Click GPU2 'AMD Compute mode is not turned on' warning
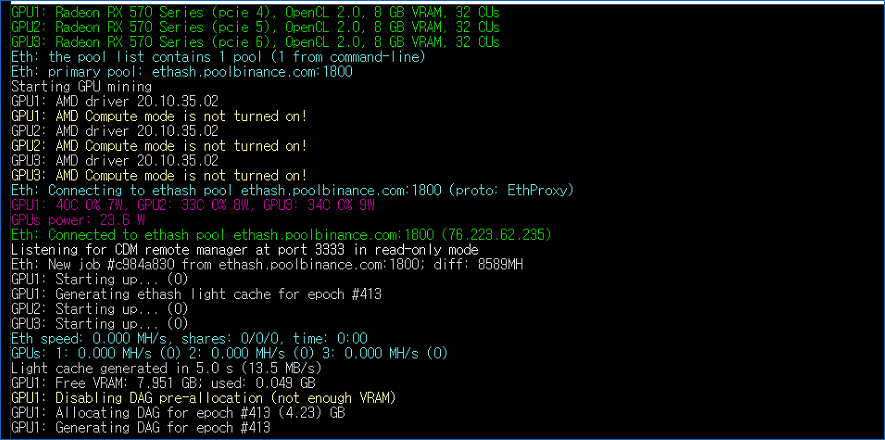The height and width of the screenshot is (440, 885). [159, 146]
